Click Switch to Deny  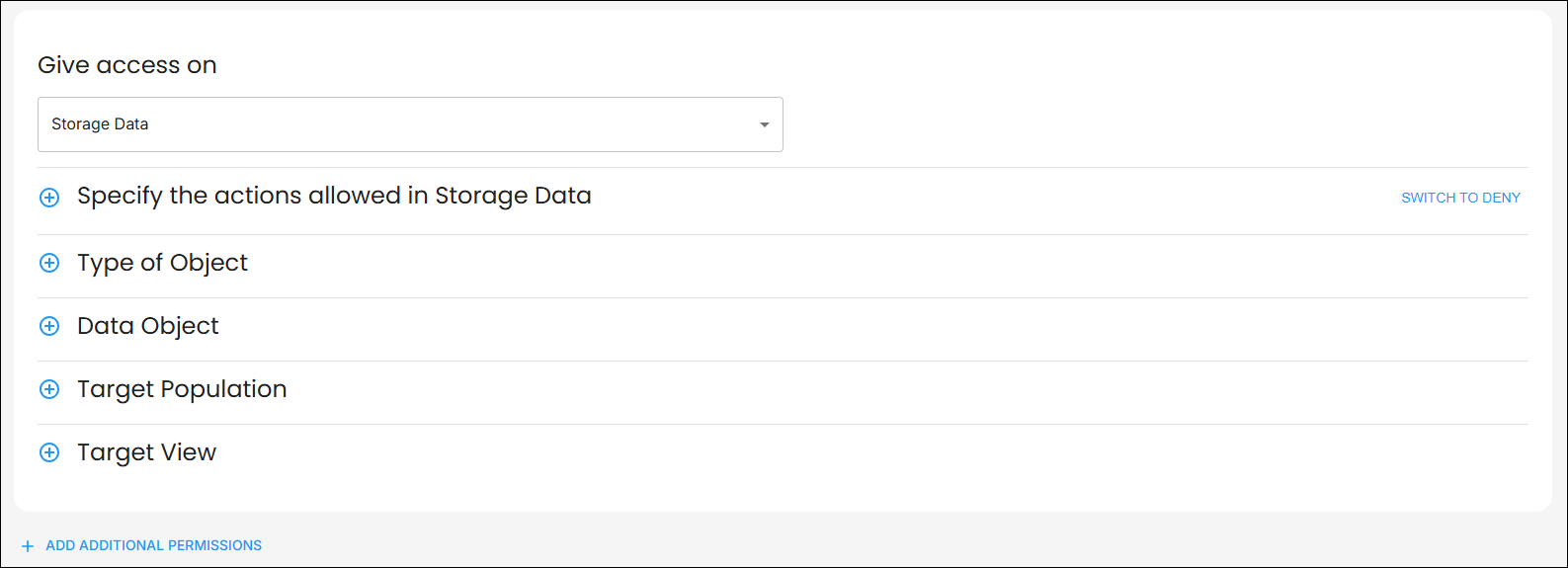[1460, 198]
